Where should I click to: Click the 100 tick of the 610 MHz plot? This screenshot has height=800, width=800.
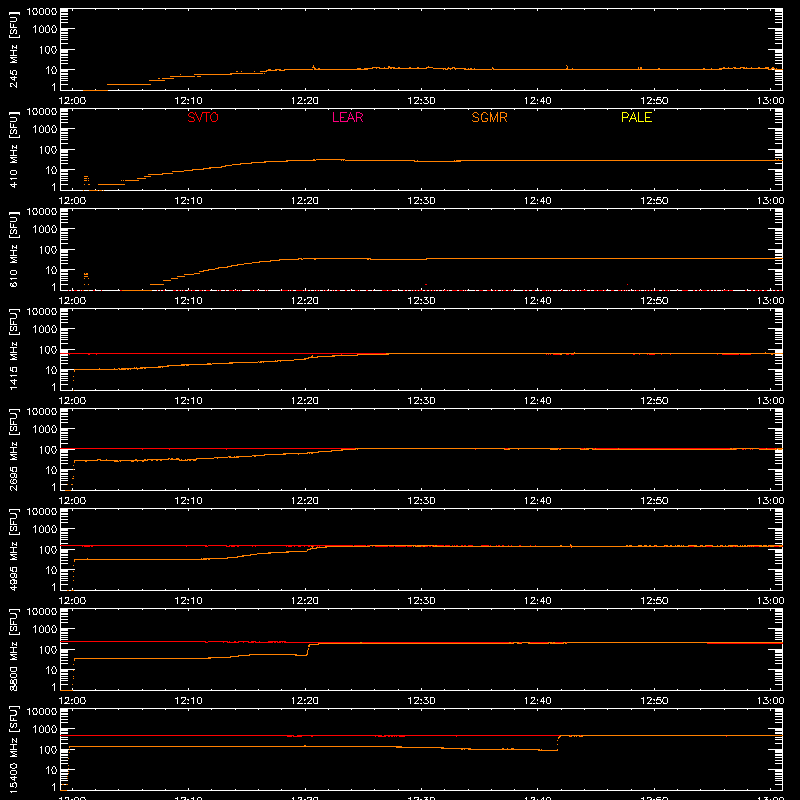[47, 250]
